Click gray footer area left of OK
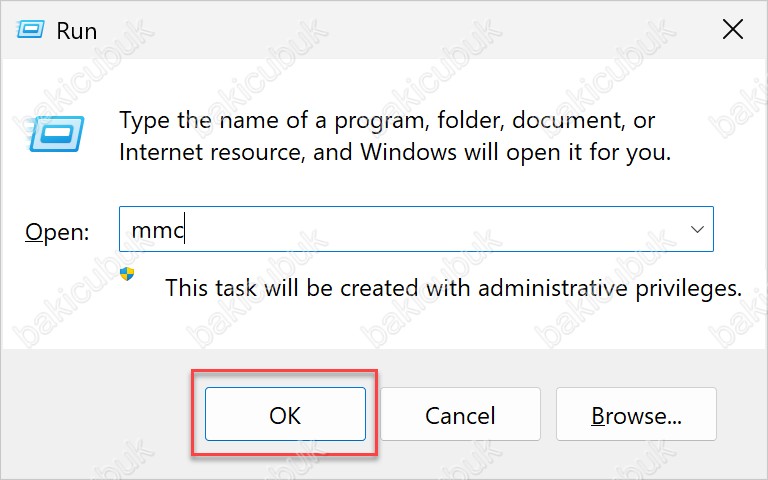768x480 pixels. (x=98, y=414)
